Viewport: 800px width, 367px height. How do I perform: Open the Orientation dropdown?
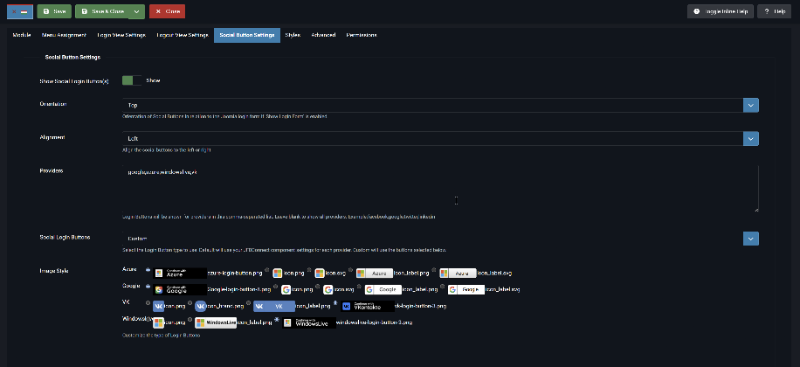[x=440, y=105]
